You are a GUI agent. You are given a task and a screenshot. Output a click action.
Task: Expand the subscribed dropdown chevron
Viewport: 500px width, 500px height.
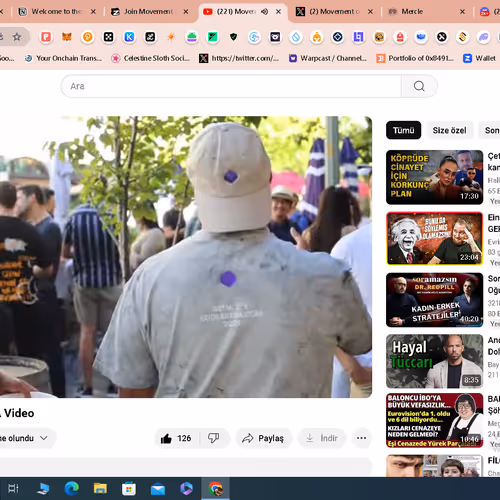(44, 438)
